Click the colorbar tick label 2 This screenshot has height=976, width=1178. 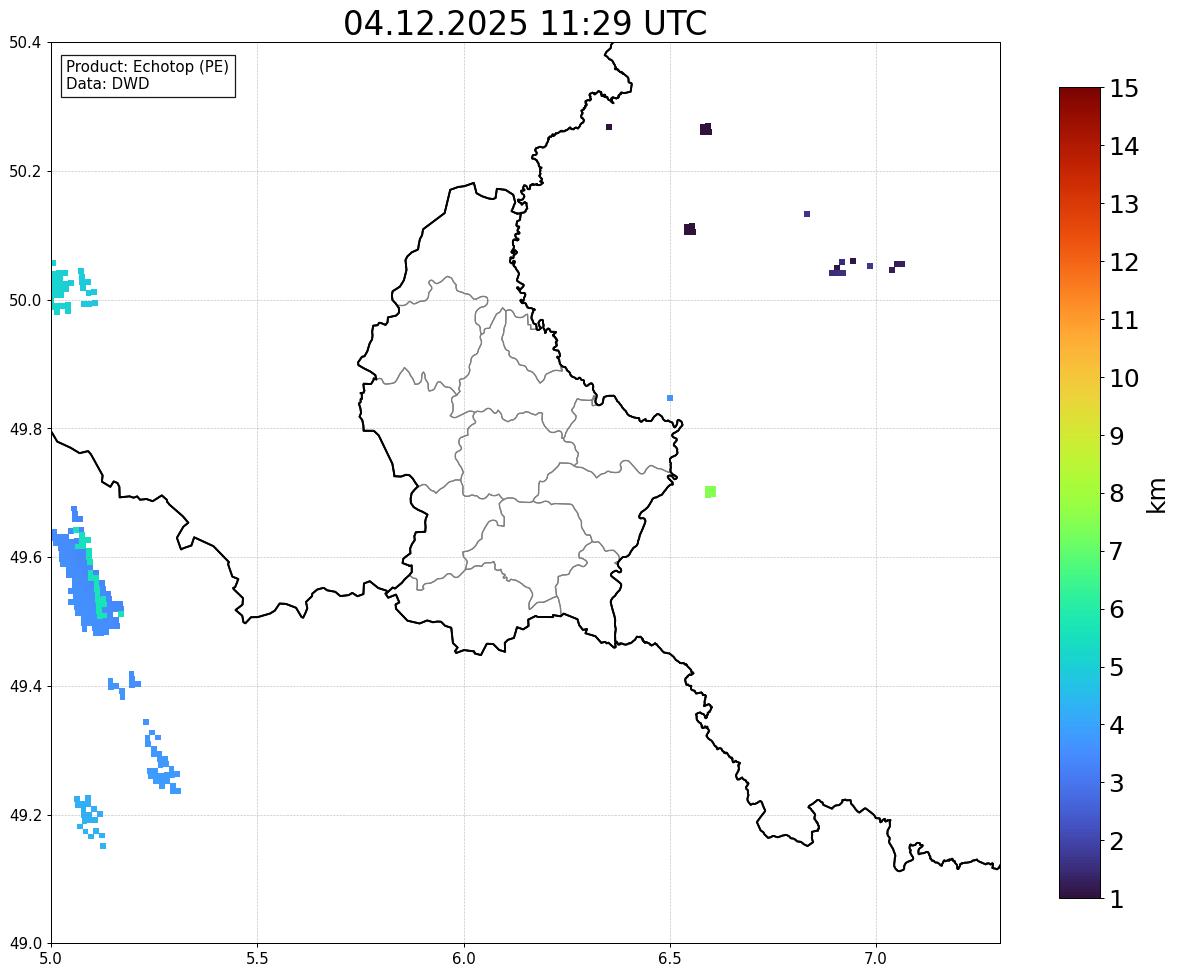tap(1117, 841)
